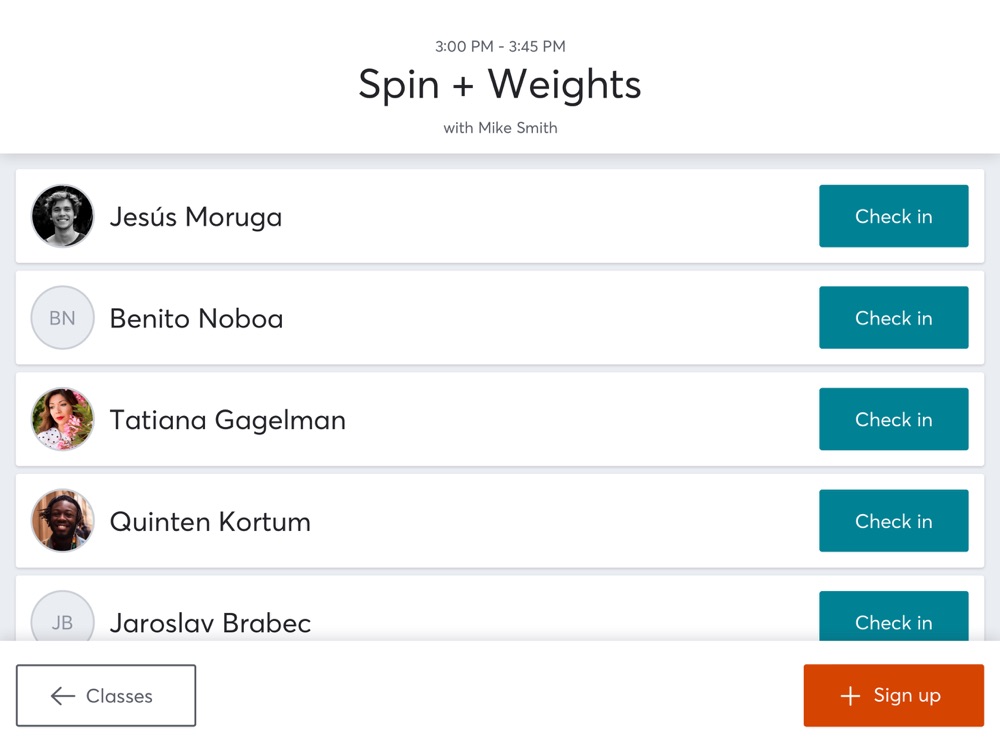Check in Tatiana Gagelman
The height and width of the screenshot is (750, 1000).
pyautogui.click(x=893, y=419)
